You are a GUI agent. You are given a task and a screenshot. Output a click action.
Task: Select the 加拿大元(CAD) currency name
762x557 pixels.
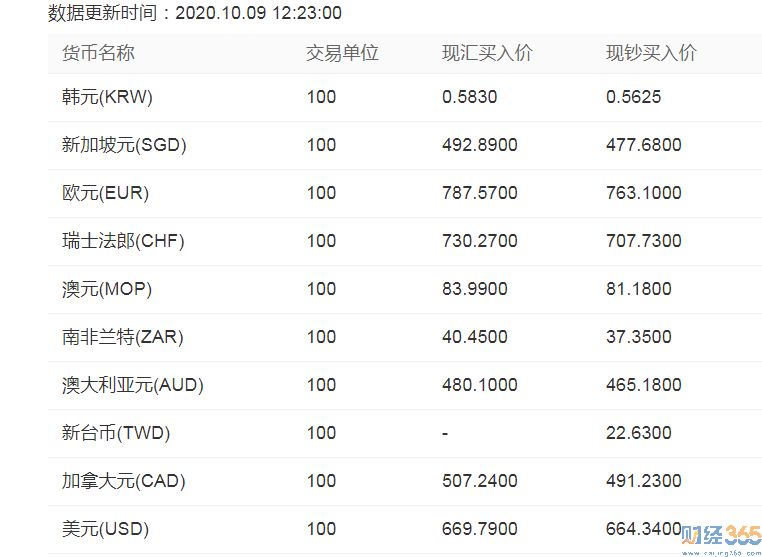click(x=124, y=481)
